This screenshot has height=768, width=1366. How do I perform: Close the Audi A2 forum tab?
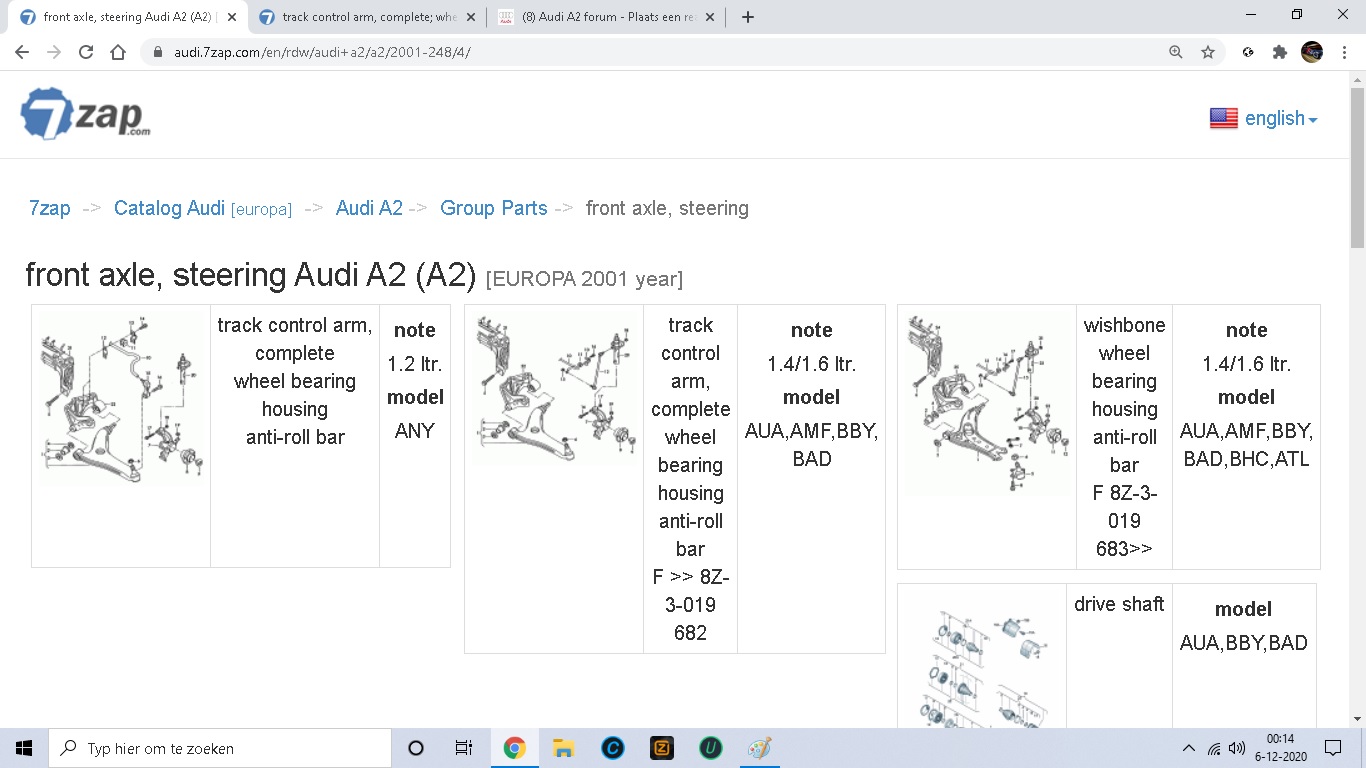709,17
